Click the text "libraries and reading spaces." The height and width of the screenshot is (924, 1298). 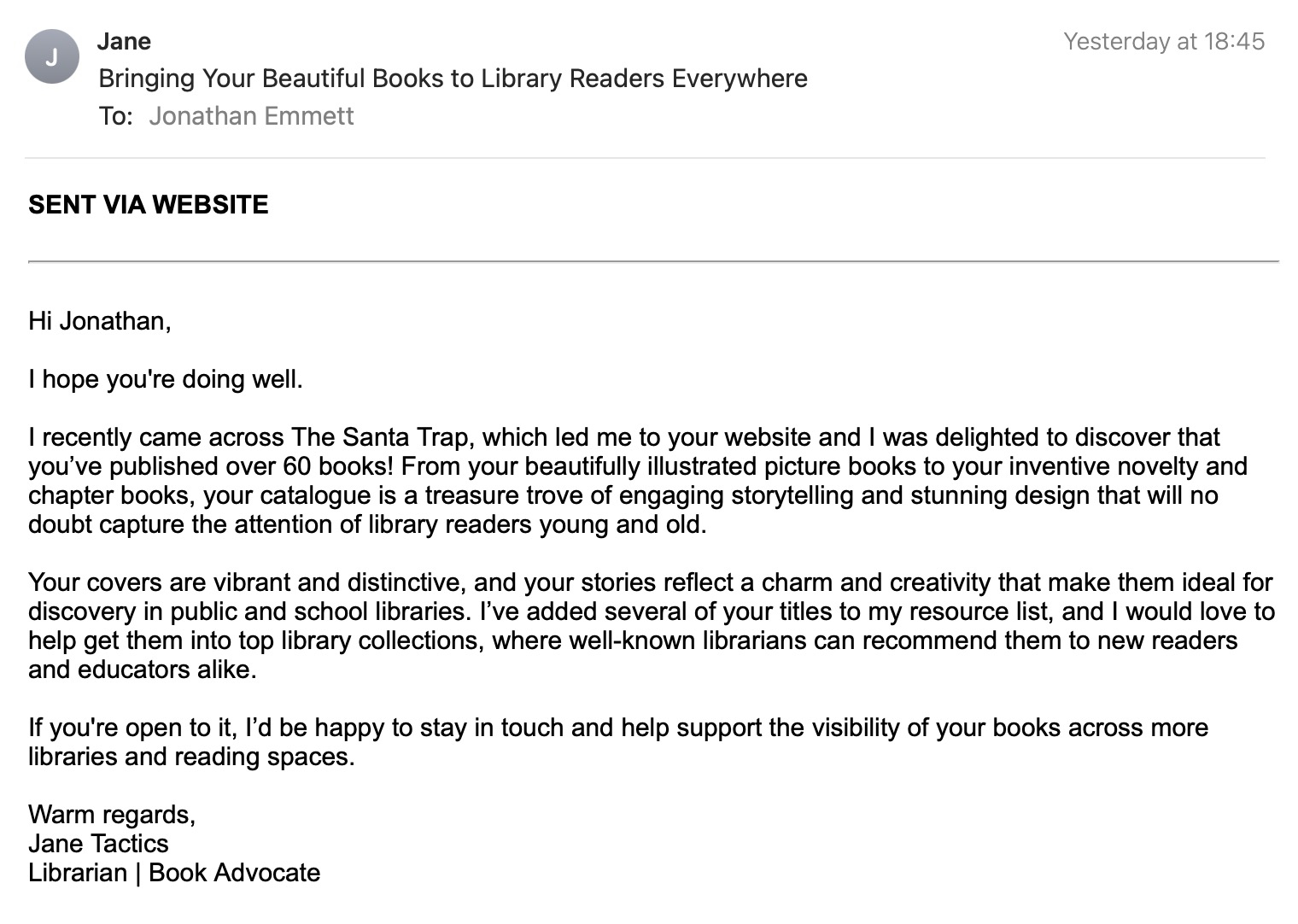pos(191,757)
